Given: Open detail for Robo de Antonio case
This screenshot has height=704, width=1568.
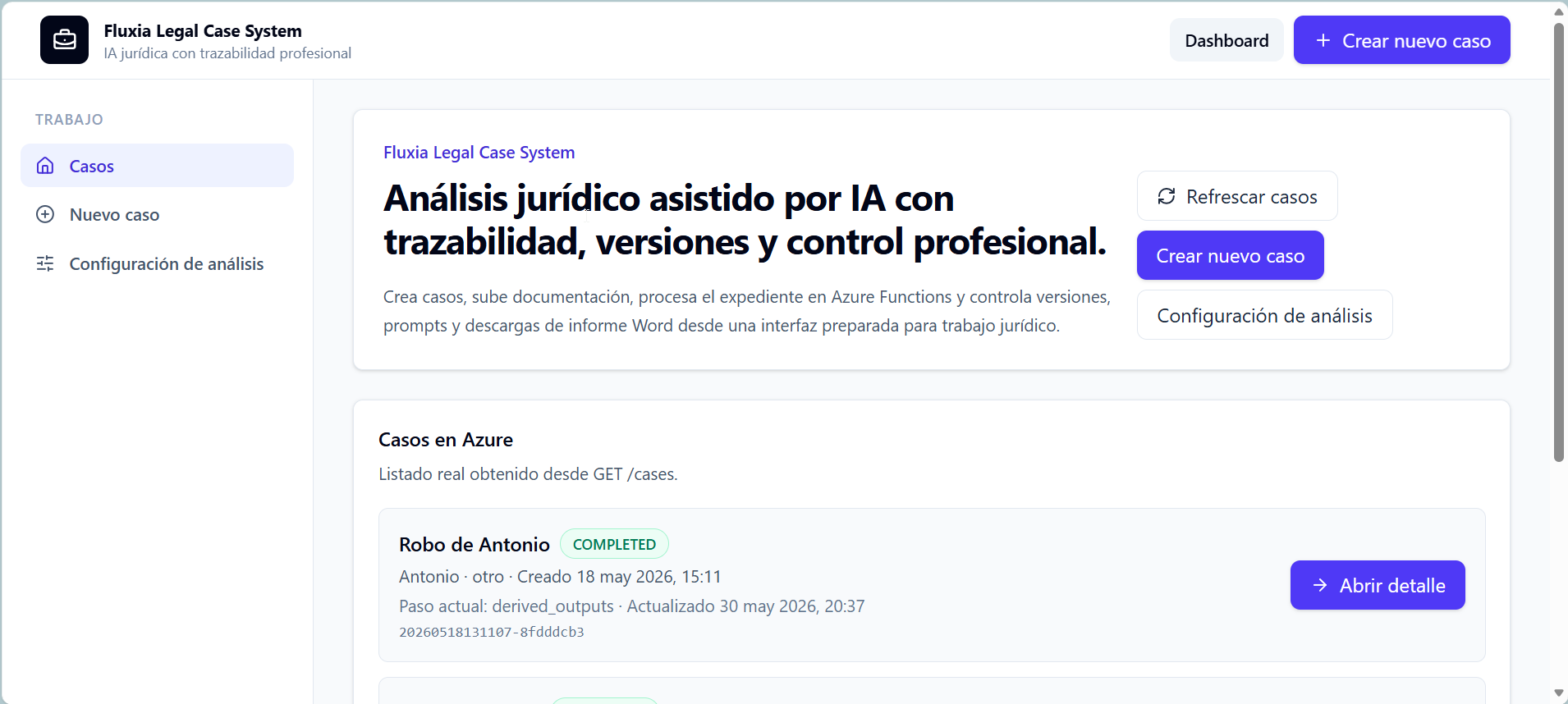Looking at the screenshot, I should (1377, 585).
